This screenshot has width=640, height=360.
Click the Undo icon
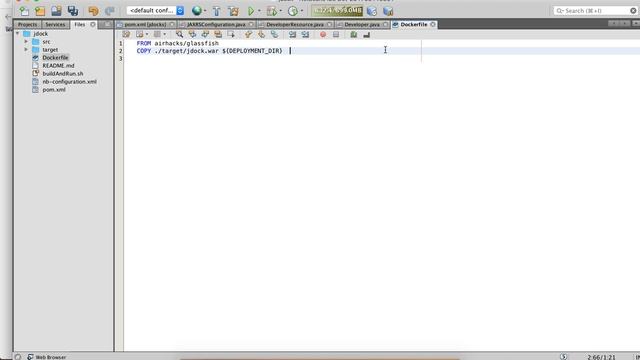(x=93, y=11)
